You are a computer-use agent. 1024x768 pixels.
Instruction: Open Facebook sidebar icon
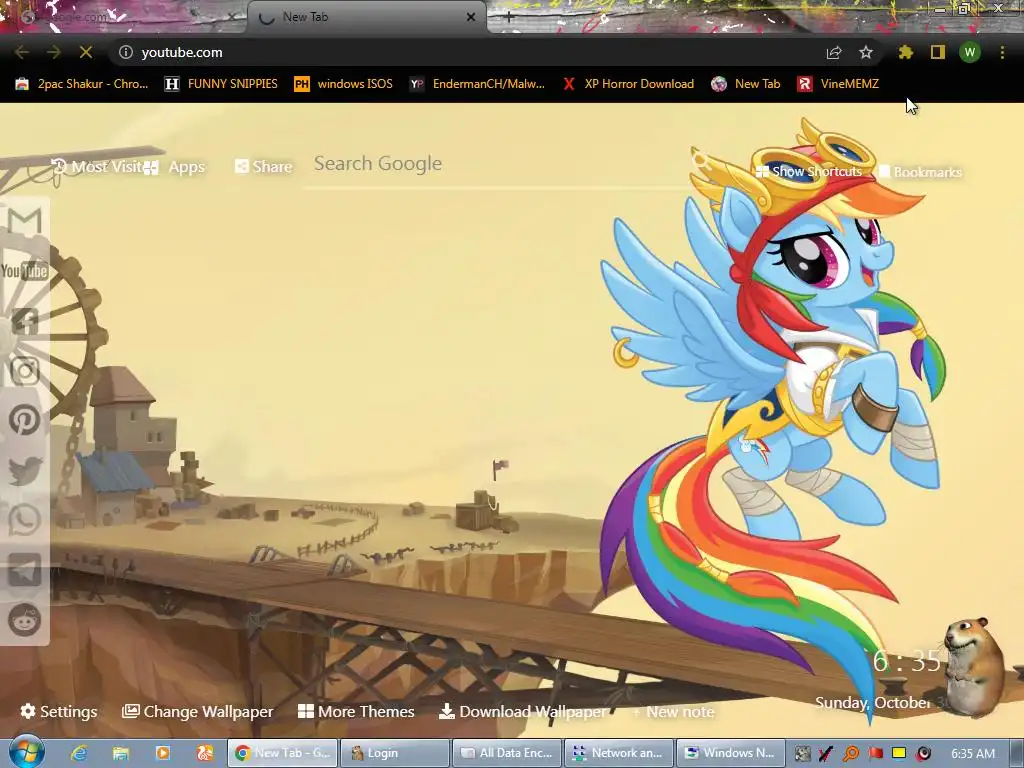point(25,321)
